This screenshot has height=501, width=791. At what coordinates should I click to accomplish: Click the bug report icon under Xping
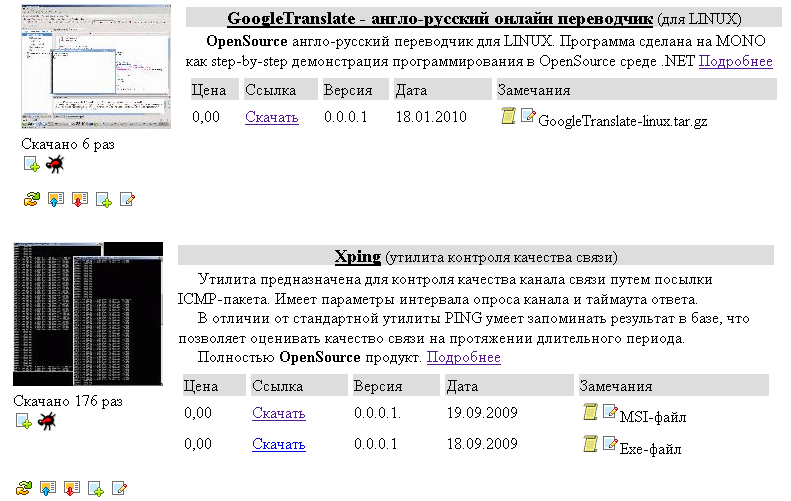coord(47,421)
